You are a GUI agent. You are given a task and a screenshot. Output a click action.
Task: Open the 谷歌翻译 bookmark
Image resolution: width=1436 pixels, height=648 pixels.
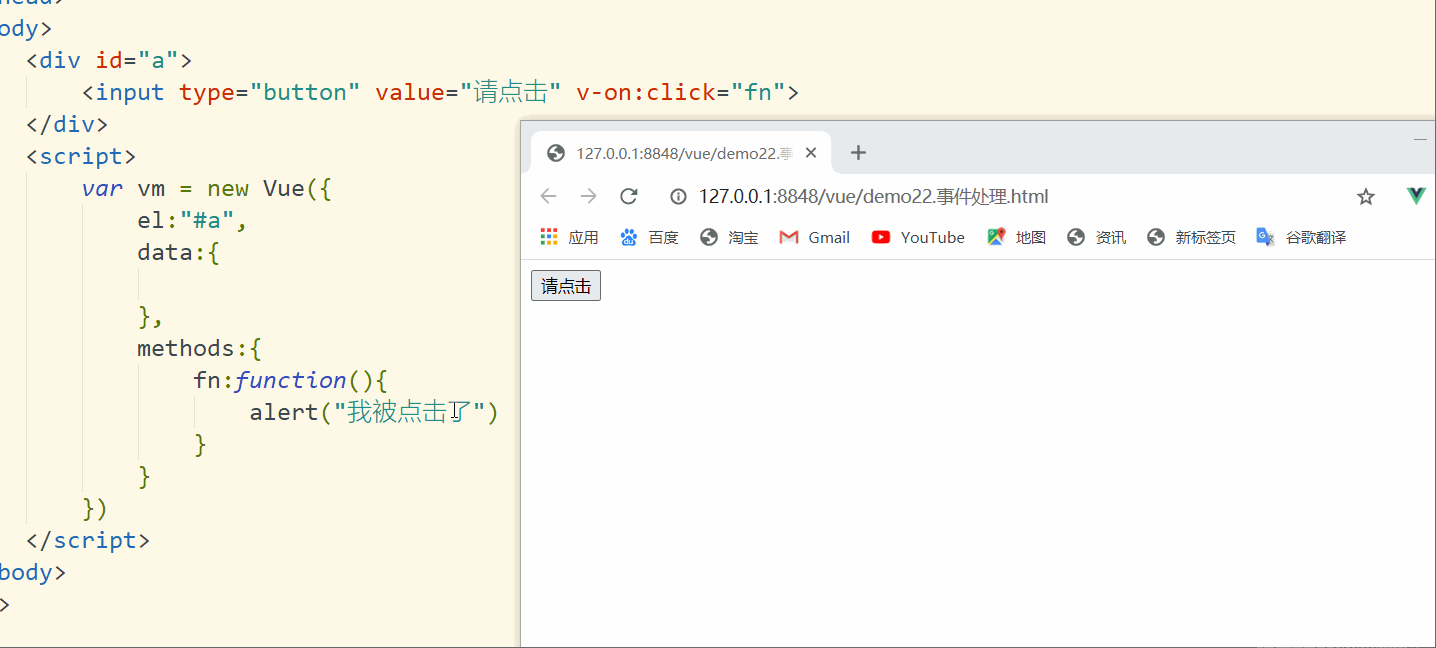click(1301, 237)
